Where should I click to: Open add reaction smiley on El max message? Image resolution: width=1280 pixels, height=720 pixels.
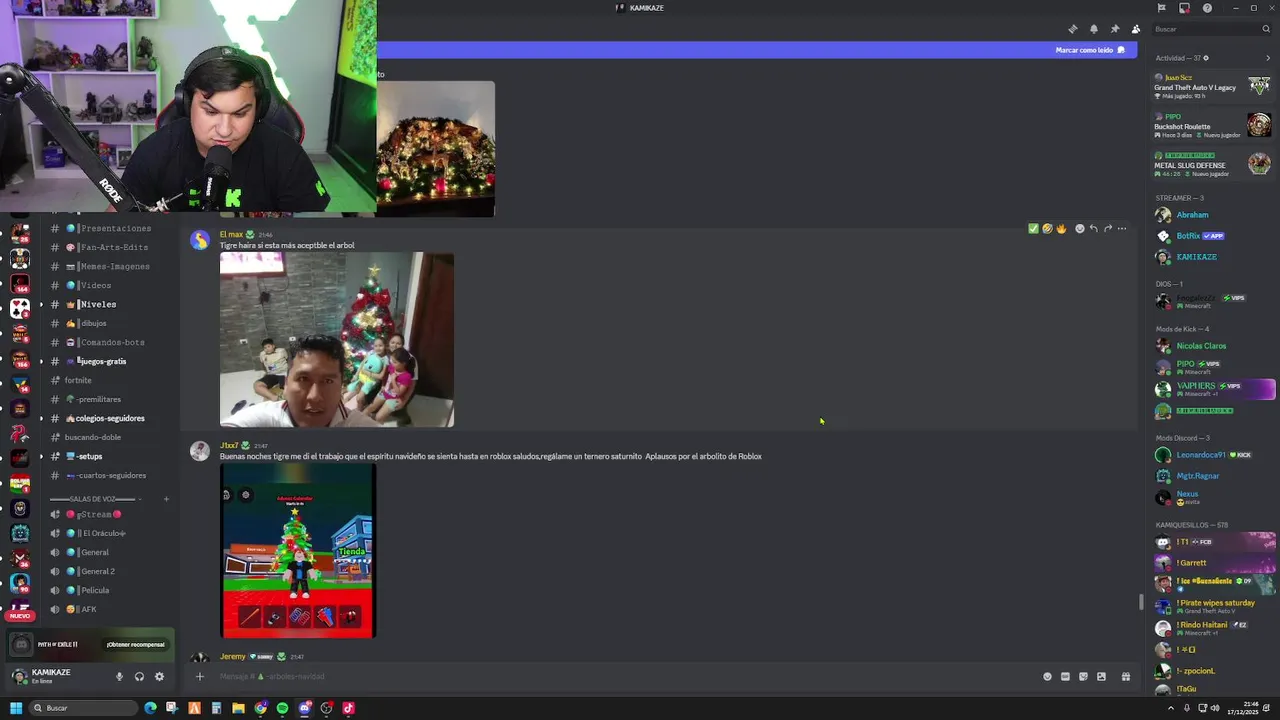1079,229
